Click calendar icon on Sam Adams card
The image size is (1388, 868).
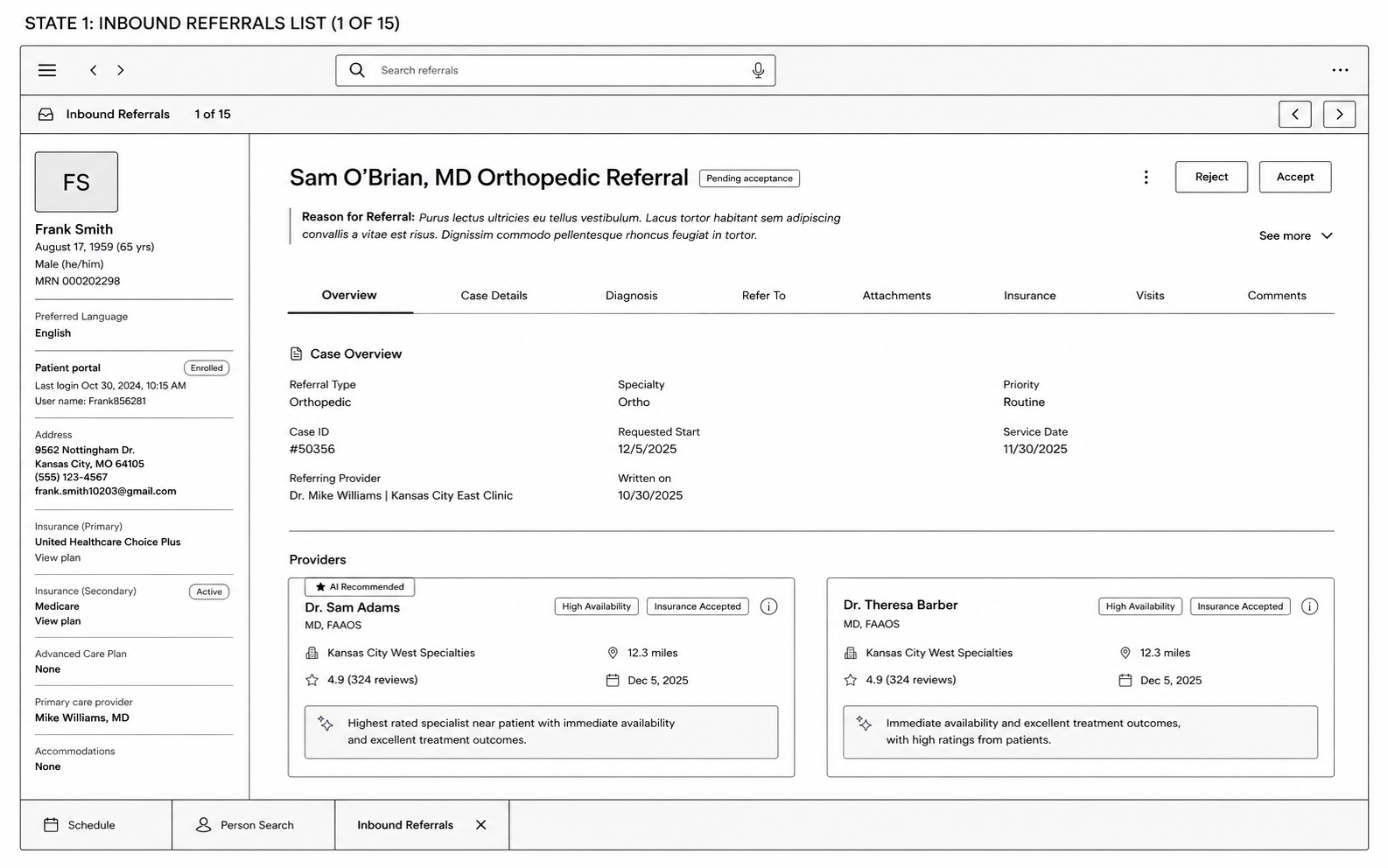point(613,680)
